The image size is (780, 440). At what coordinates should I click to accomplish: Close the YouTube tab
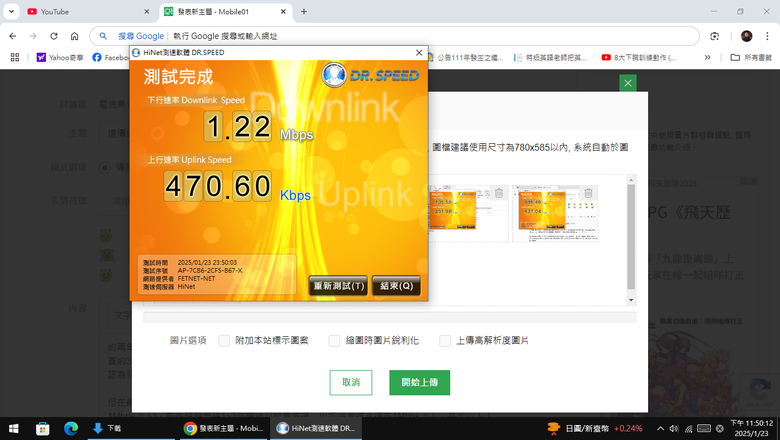coord(147,11)
